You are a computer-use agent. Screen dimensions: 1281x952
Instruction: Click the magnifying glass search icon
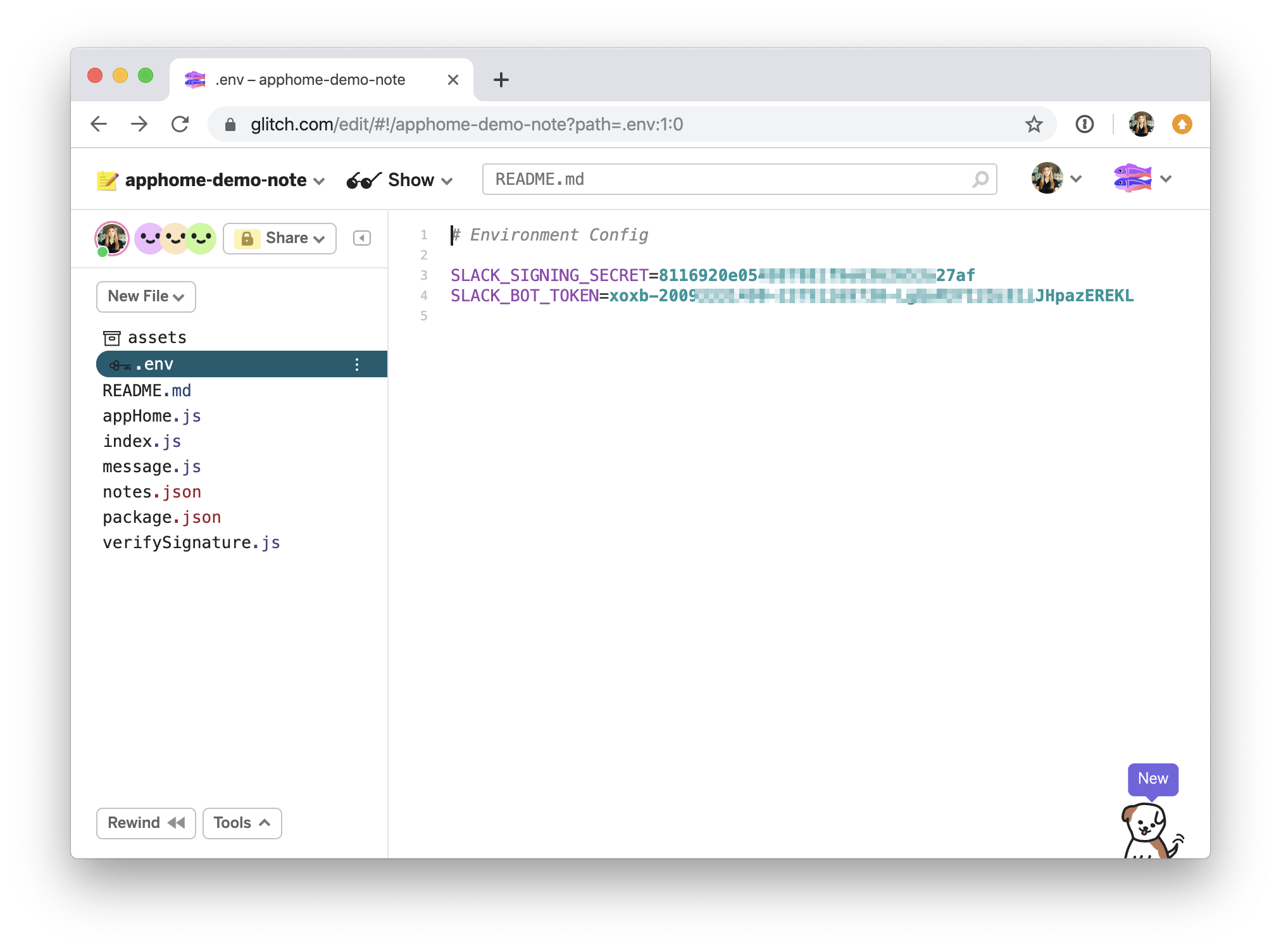pyautogui.click(x=978, y=179)
